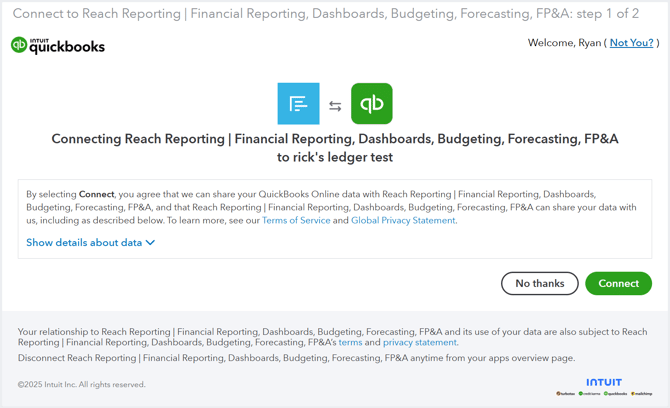The height and width of the screenshot is (408, 670).
Task: Open the Terms of Service link
Action: (296, 221)
